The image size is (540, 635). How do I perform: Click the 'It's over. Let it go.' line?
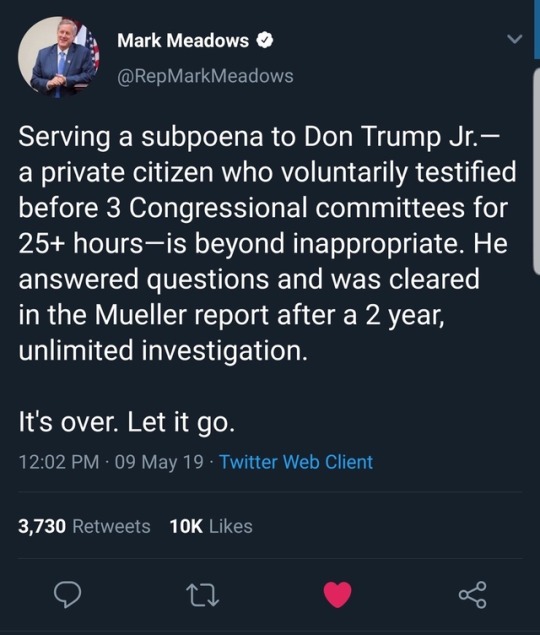click(x=127, y=422)
